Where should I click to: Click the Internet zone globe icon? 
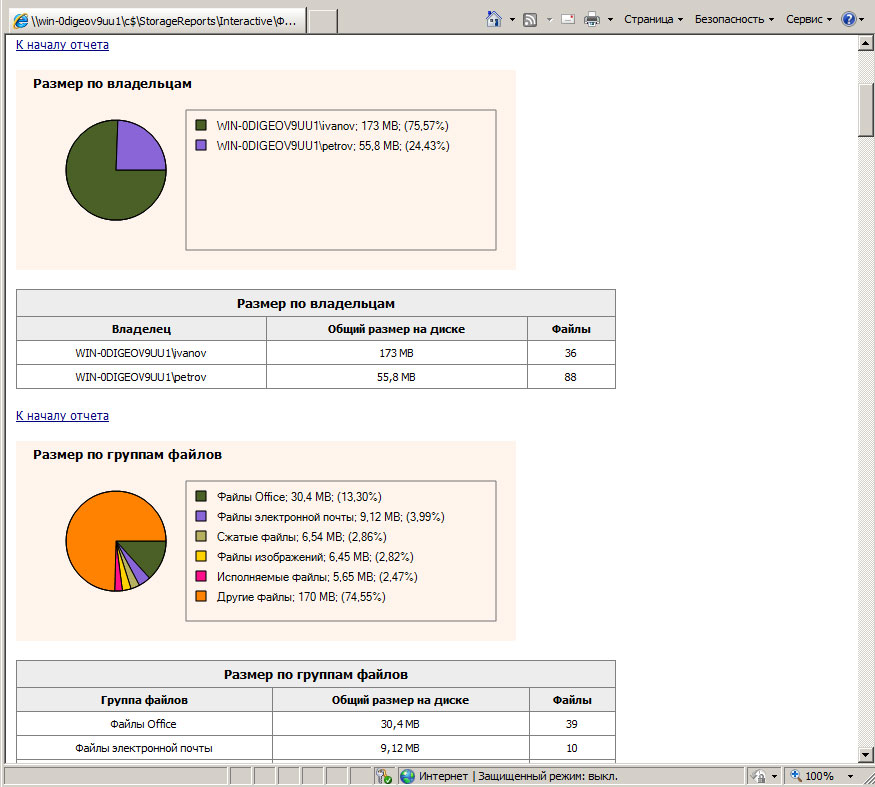coord(407,776)
